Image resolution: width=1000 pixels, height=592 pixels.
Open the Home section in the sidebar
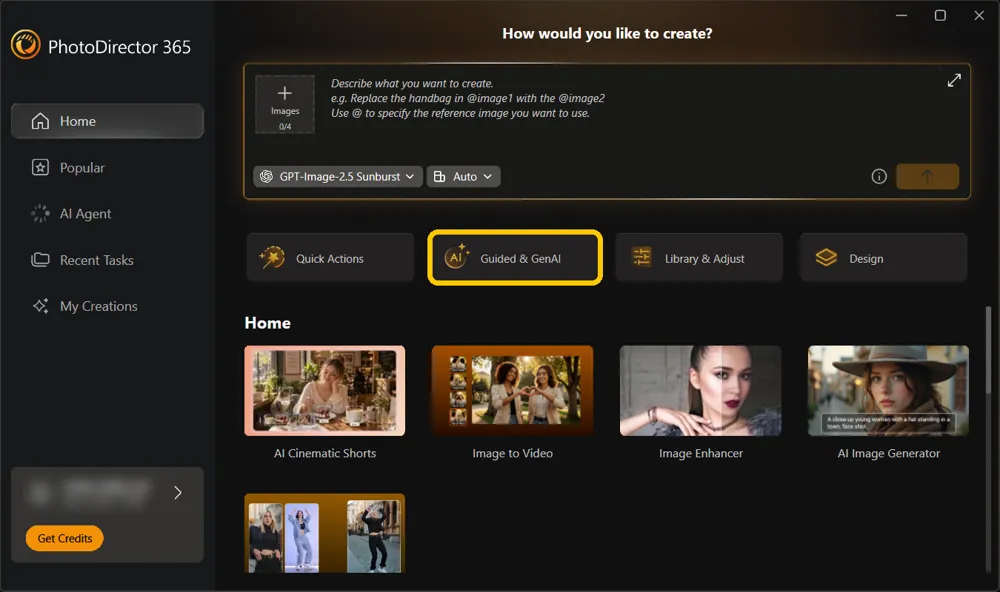(x=107, y=121)
